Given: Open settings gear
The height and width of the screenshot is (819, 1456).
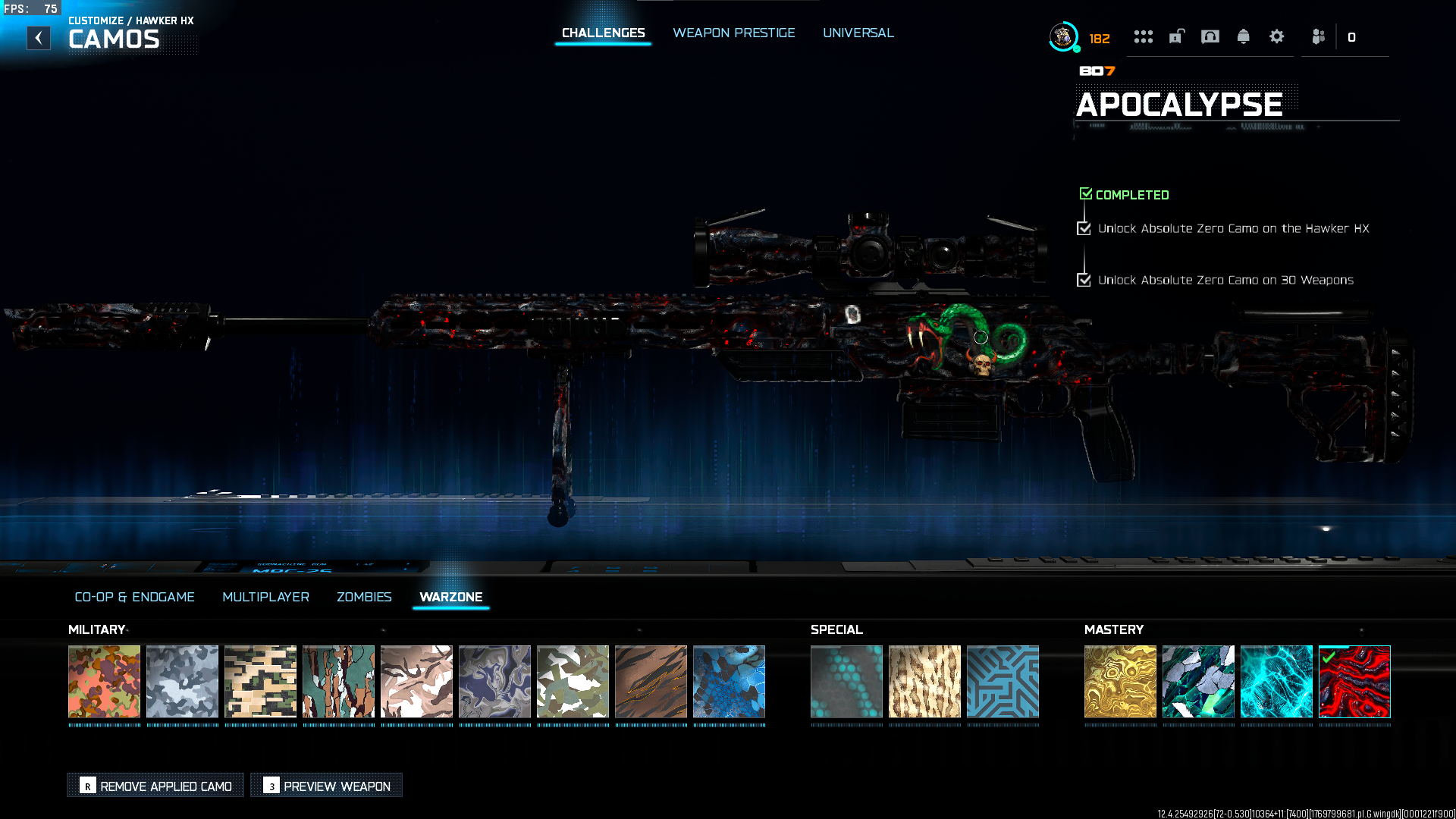Looking at the screenshot, I should click(x=1277, y=36).
